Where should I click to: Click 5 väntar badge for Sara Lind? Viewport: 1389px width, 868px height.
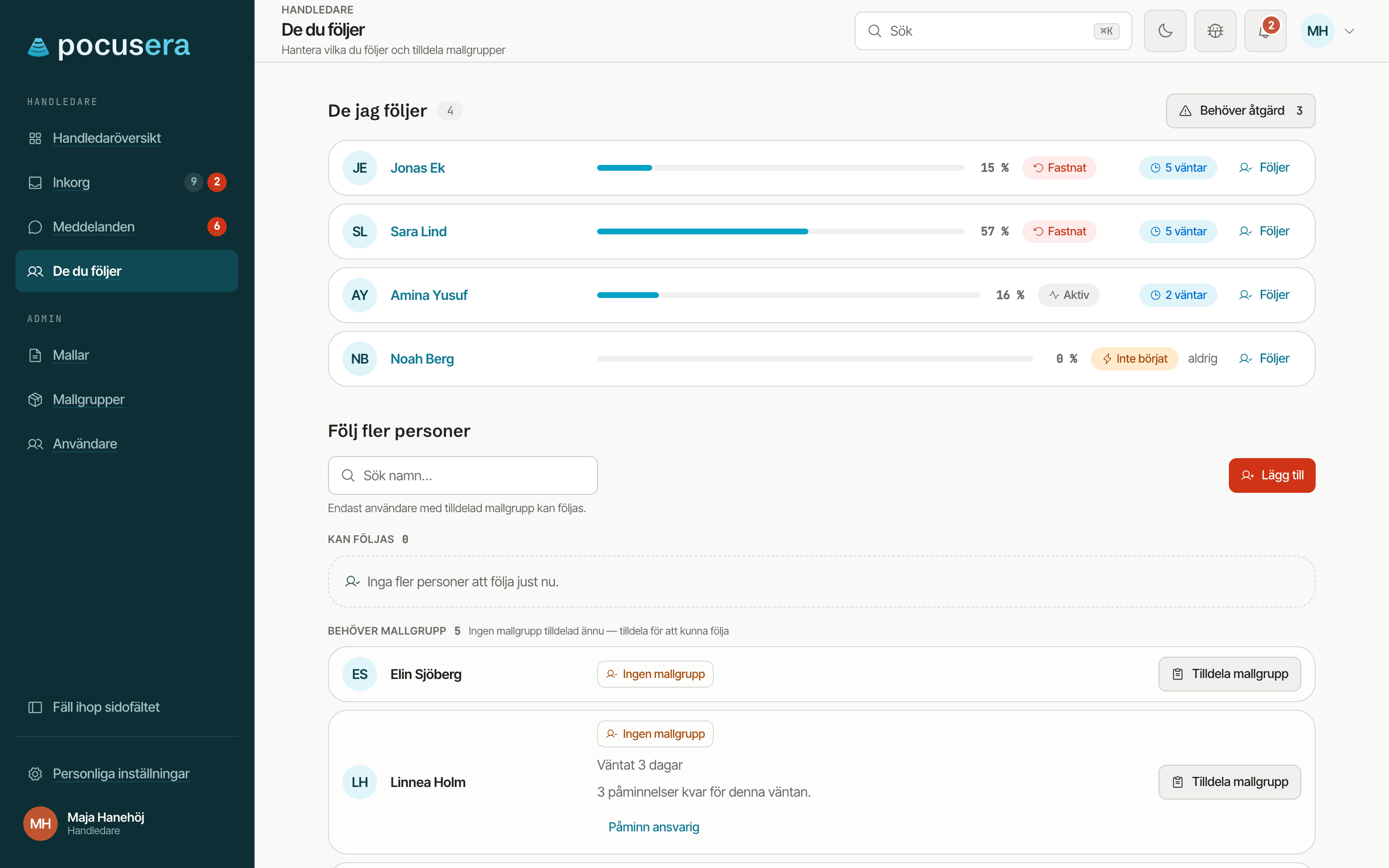coord(1178,231)
